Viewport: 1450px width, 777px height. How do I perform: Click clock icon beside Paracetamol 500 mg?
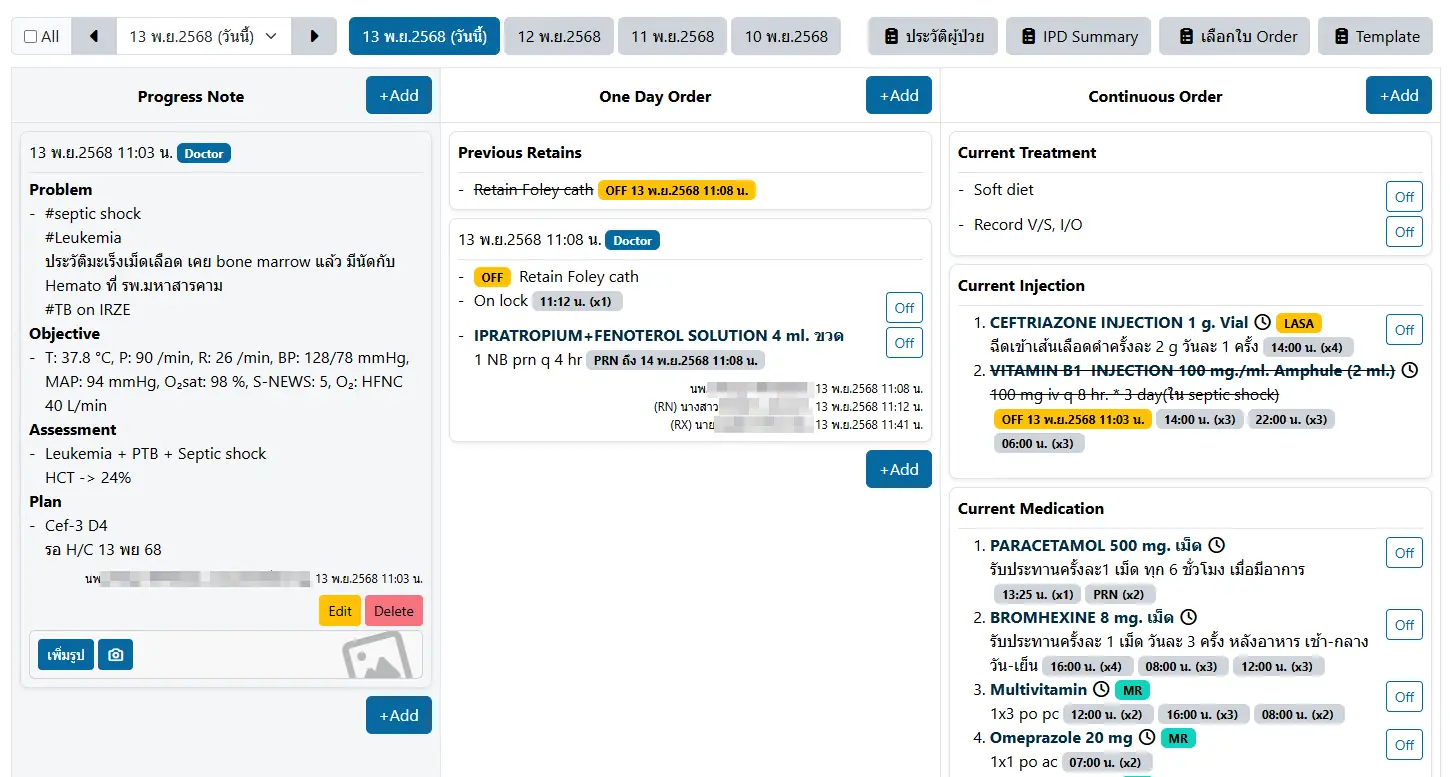pos(1216,545)
